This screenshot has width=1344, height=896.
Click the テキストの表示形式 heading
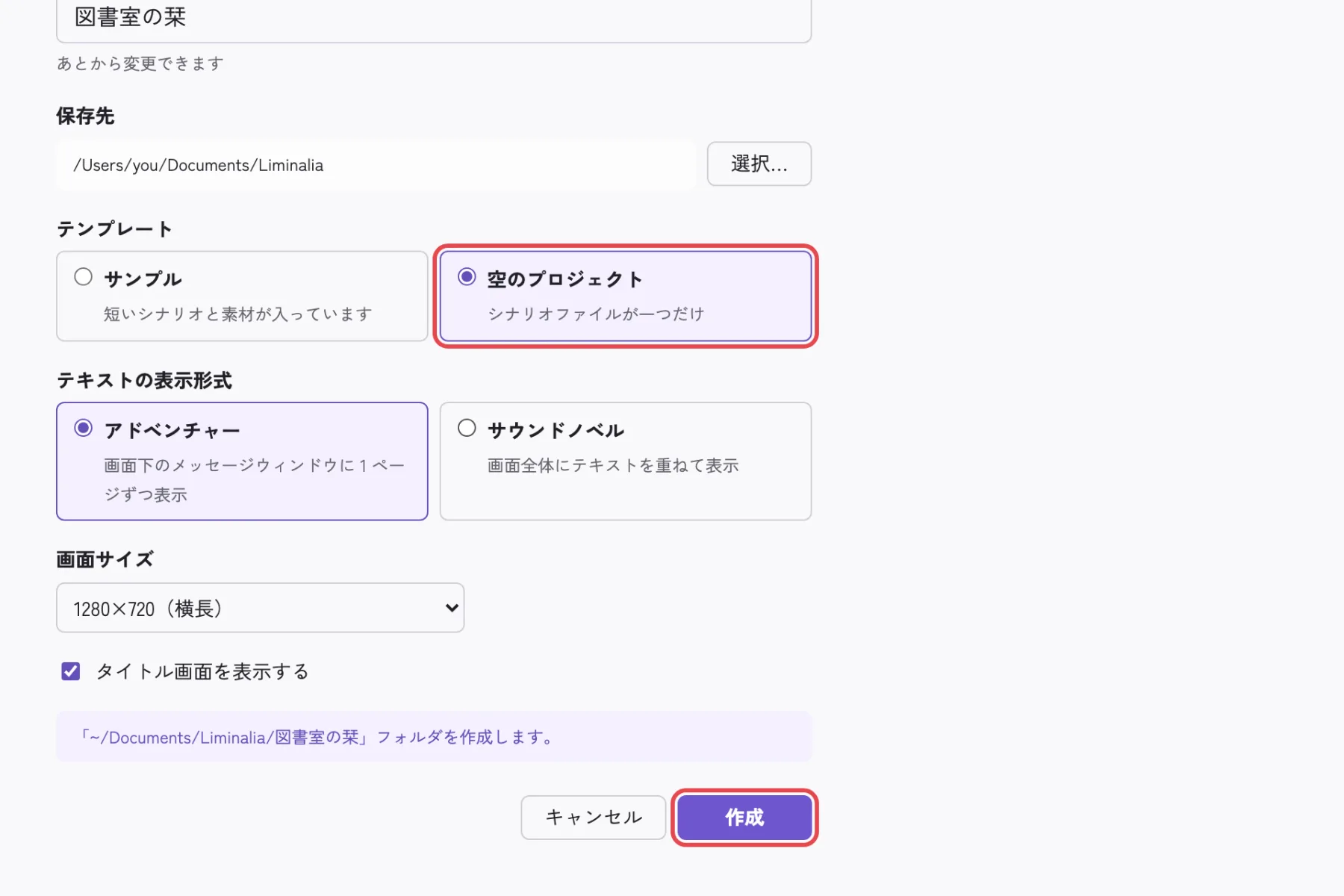tap(144, 381)
